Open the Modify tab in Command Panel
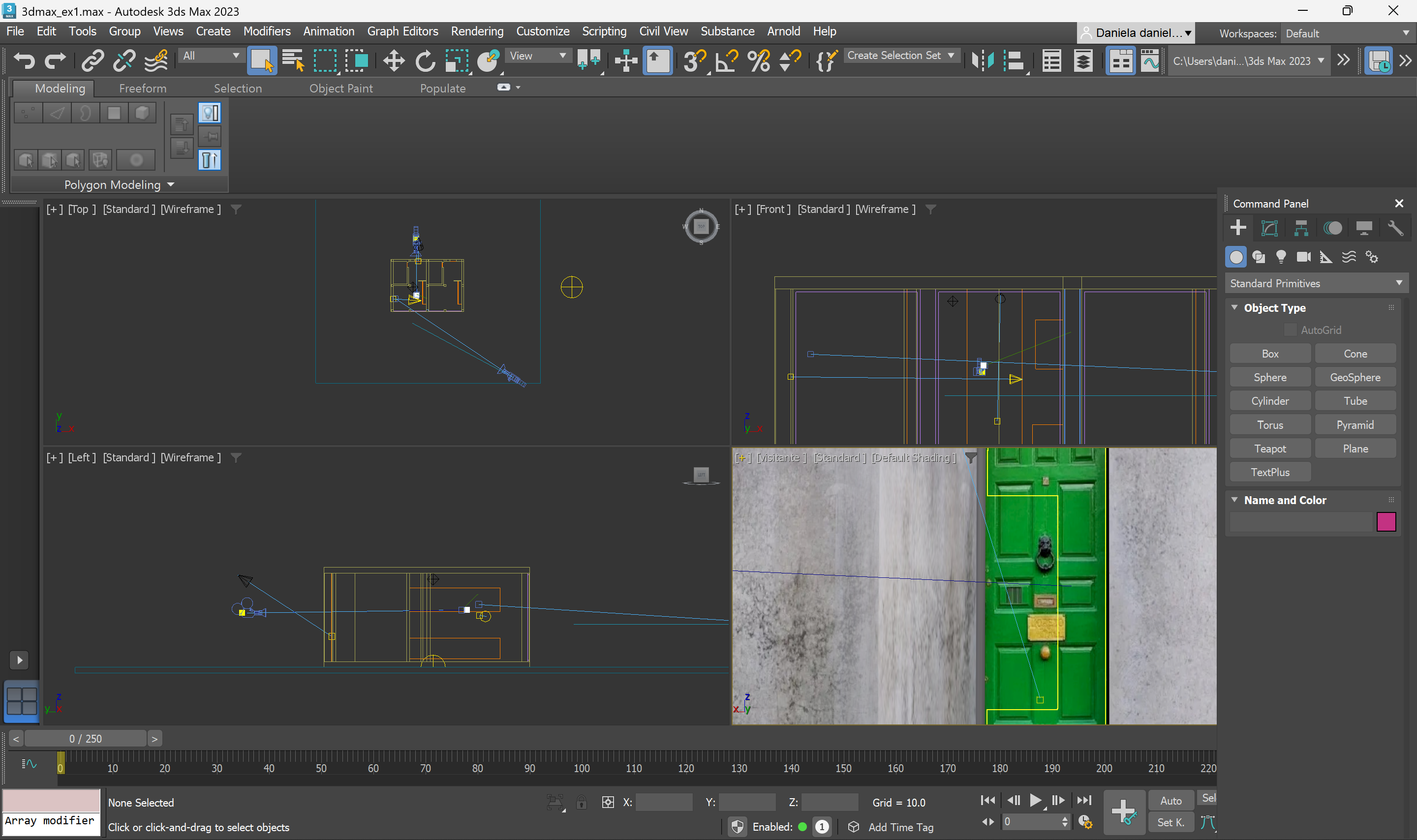 (1269, 228)
